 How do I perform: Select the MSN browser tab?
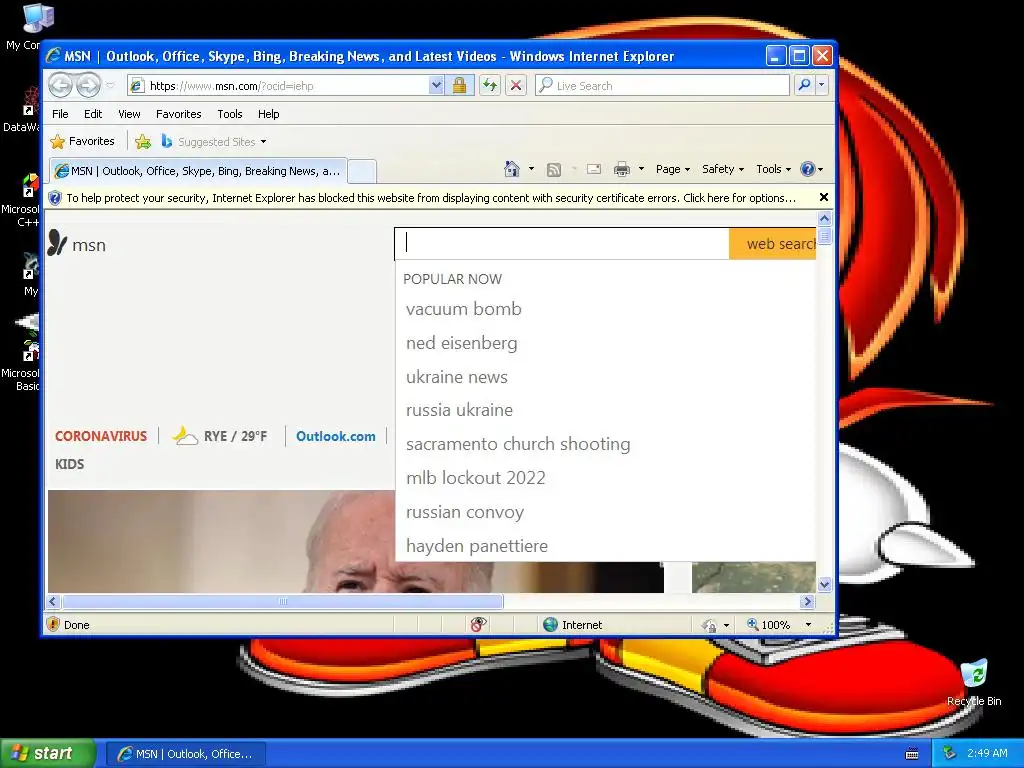coord(198,171)
